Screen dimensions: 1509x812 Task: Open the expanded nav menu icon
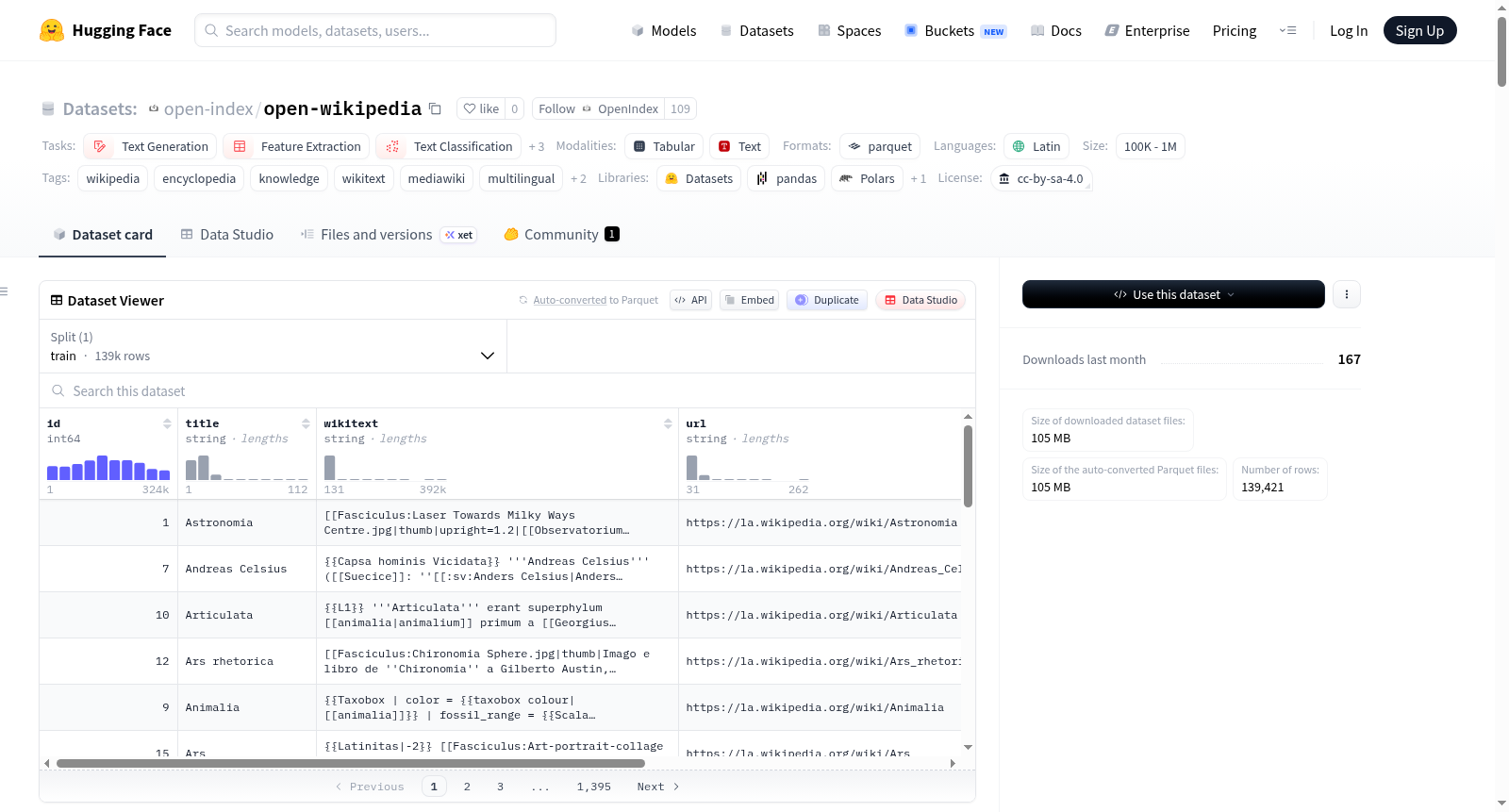tap(1287, 30)
